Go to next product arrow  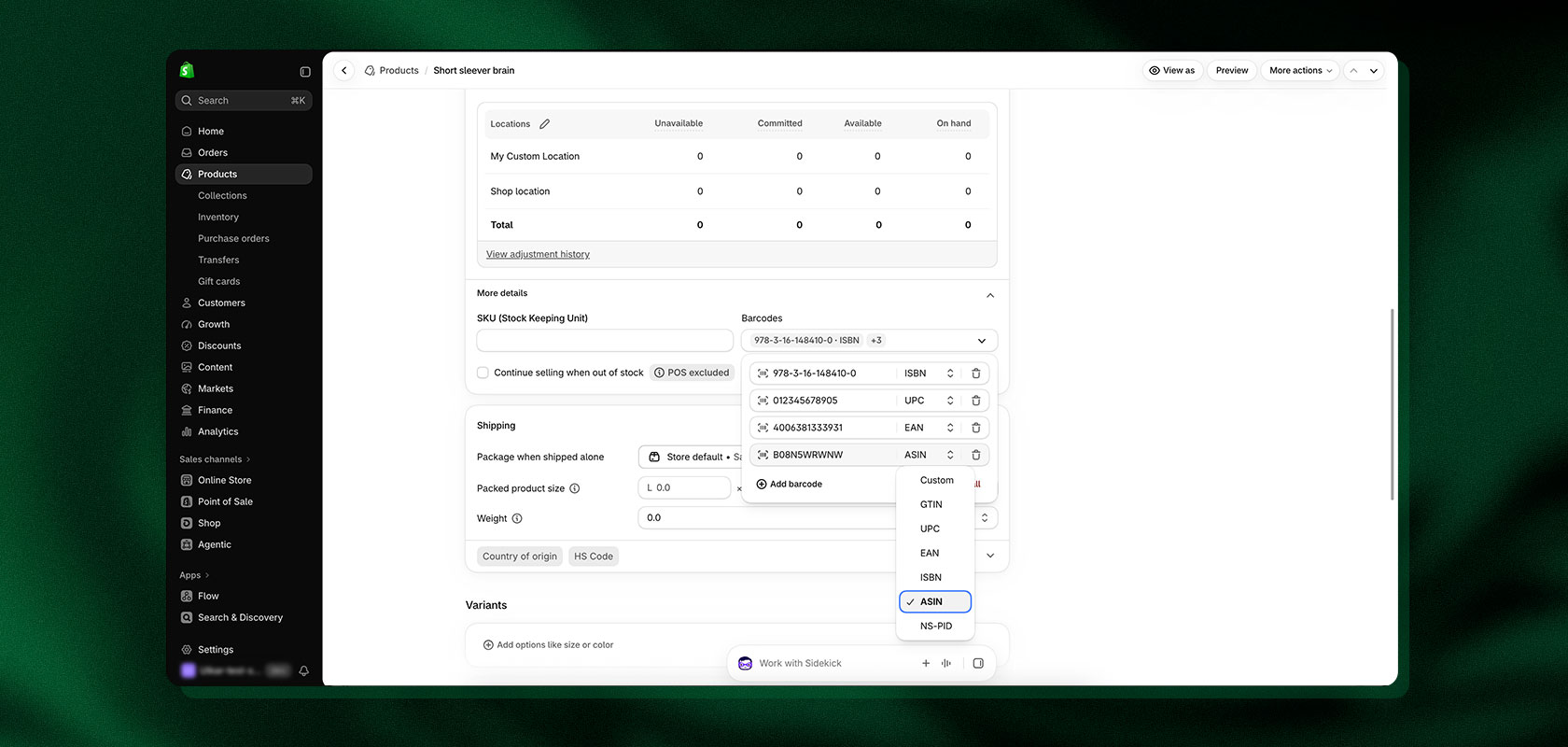coord(1374,71)
